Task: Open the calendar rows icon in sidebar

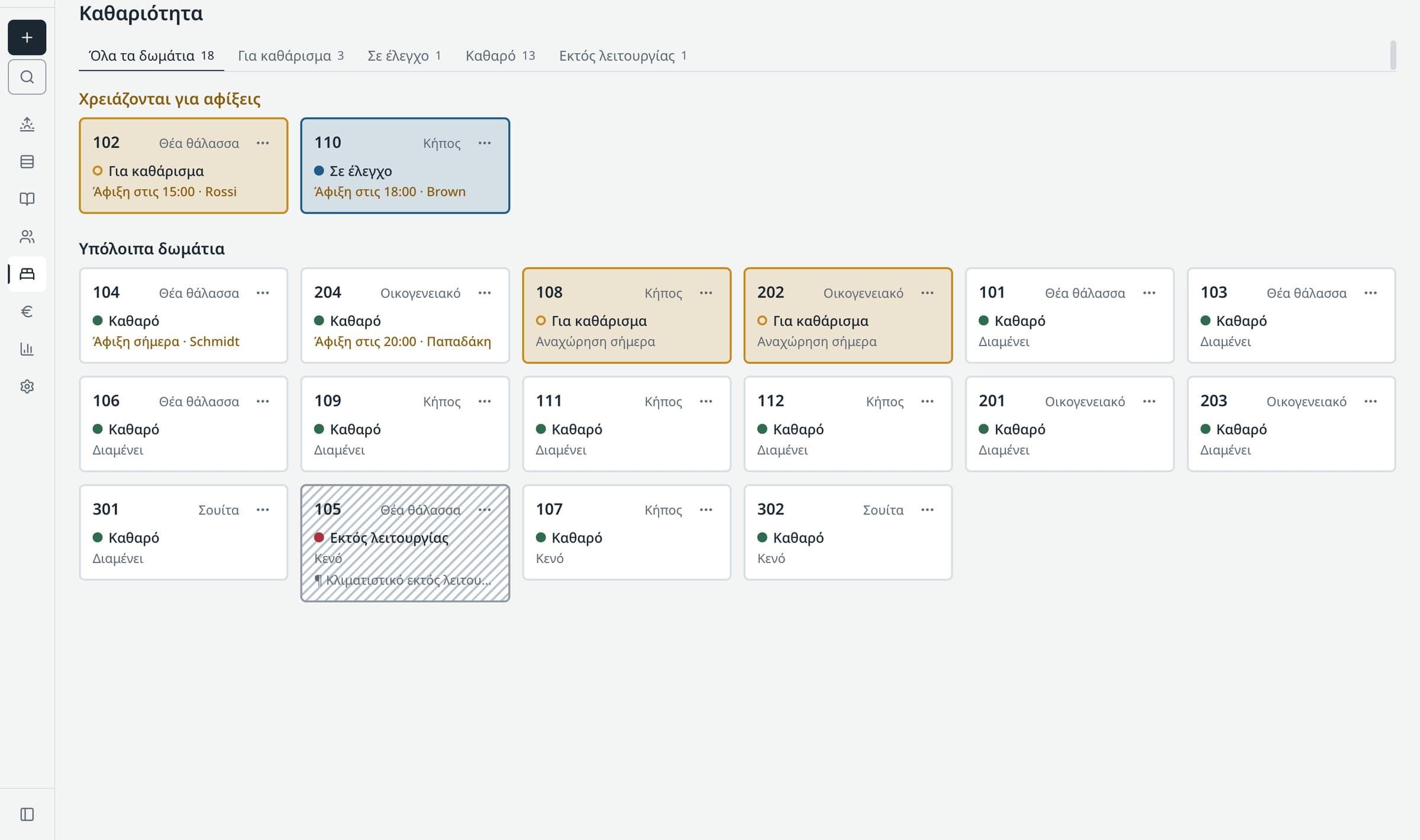Action: pyautogui.click(x=27, y=161)
